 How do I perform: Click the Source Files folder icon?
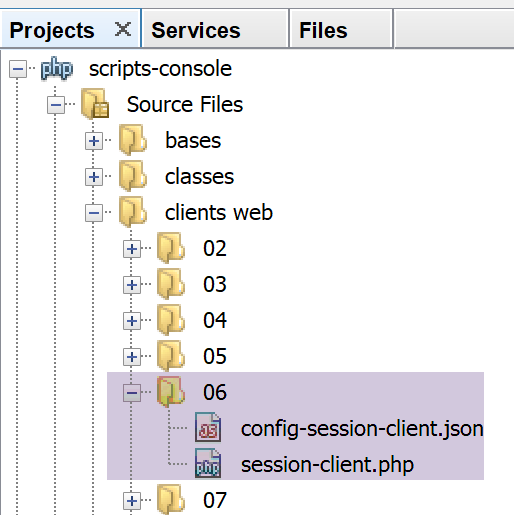[x=95, y=104]
